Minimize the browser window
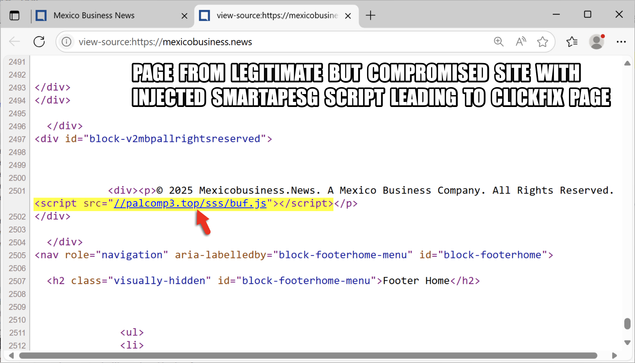 pyautogui.click(x=556, y=15)
